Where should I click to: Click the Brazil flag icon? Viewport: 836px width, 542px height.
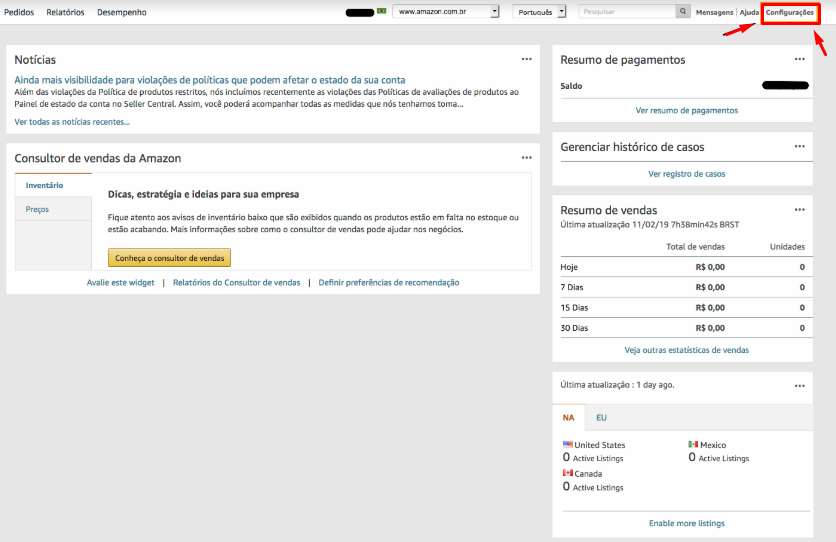[382, 11]
